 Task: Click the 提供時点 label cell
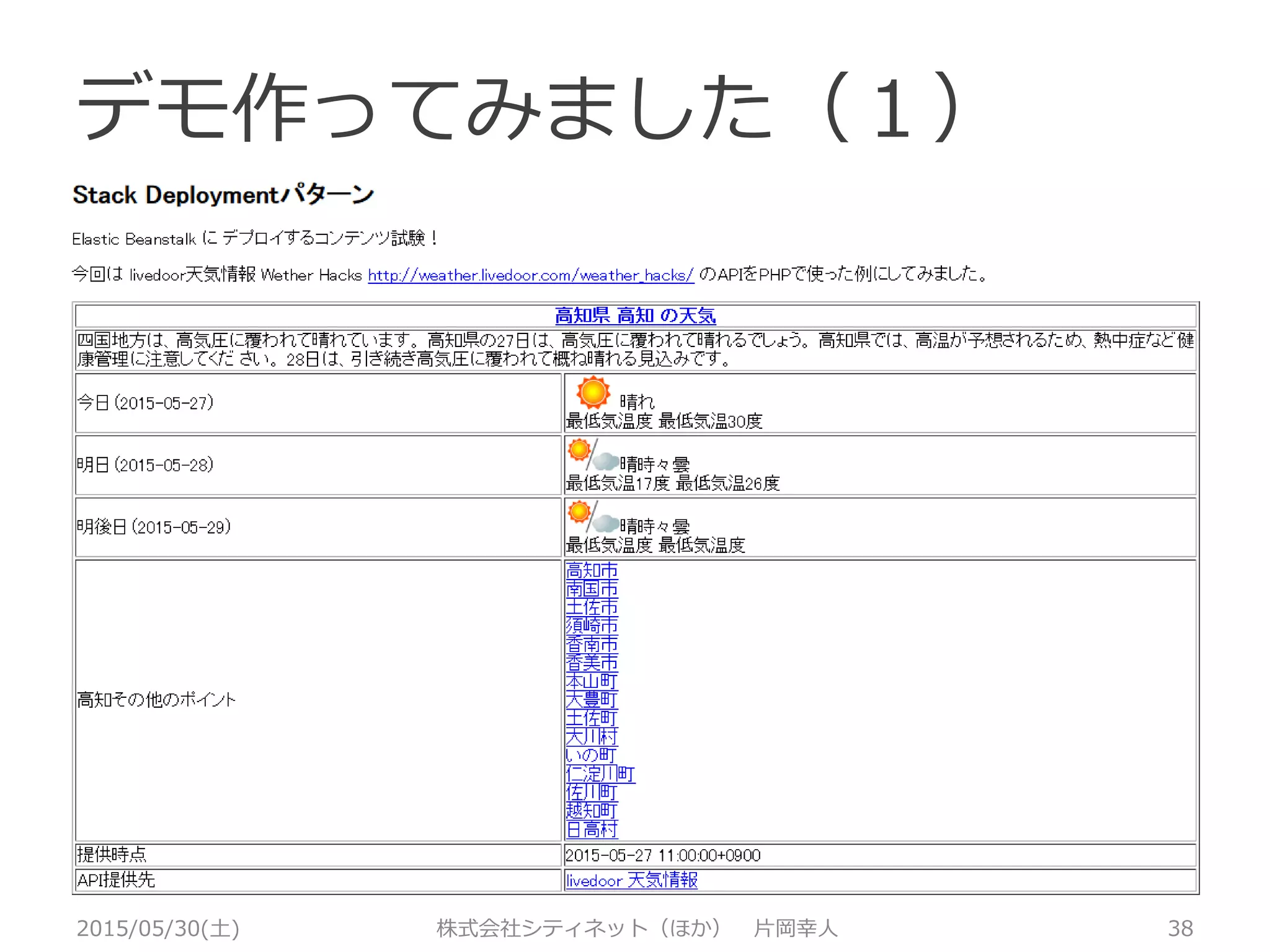pos(318,855)
